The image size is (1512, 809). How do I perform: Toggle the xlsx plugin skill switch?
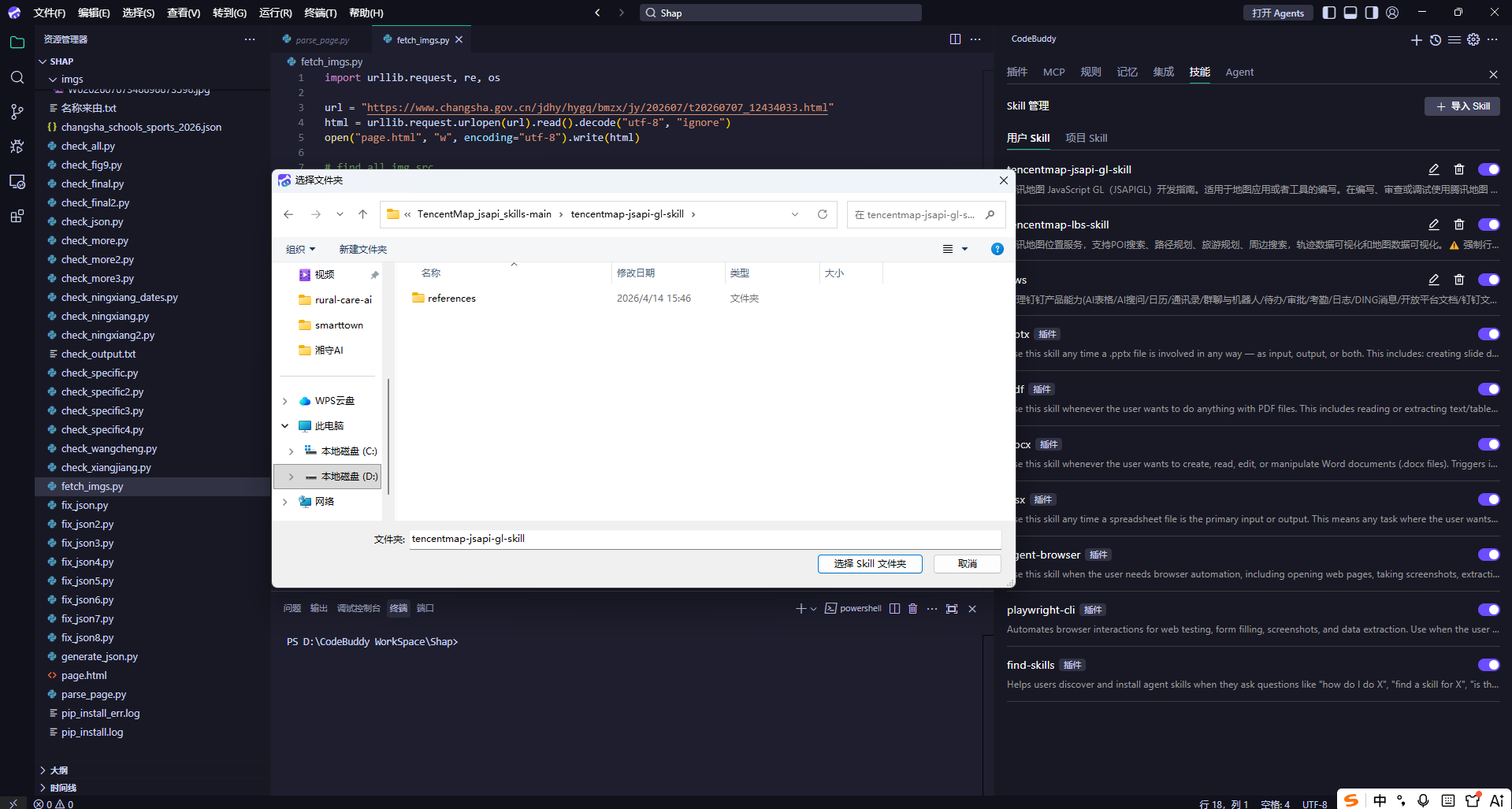click(1488, 499)
